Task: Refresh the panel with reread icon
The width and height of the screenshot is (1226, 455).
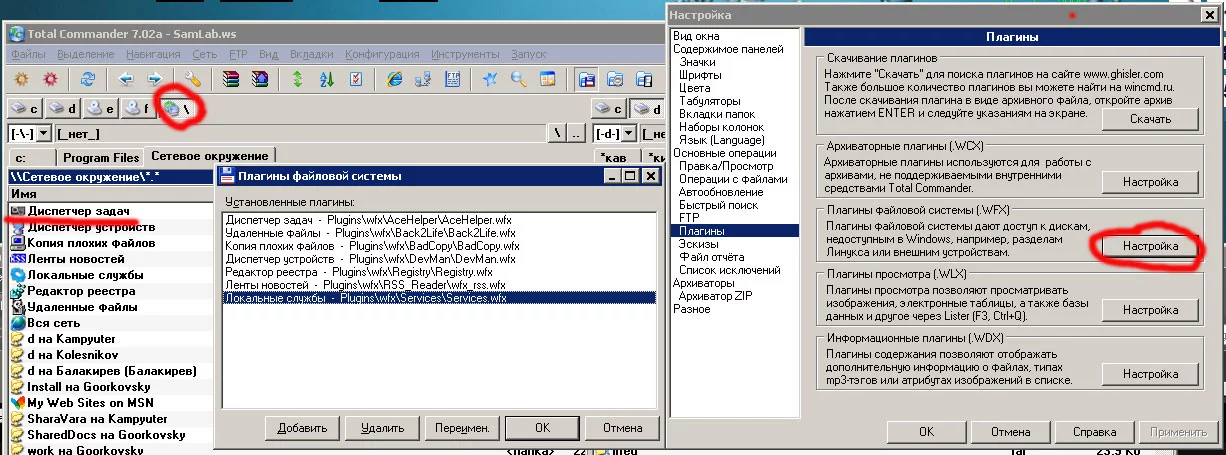Action: 88,78
